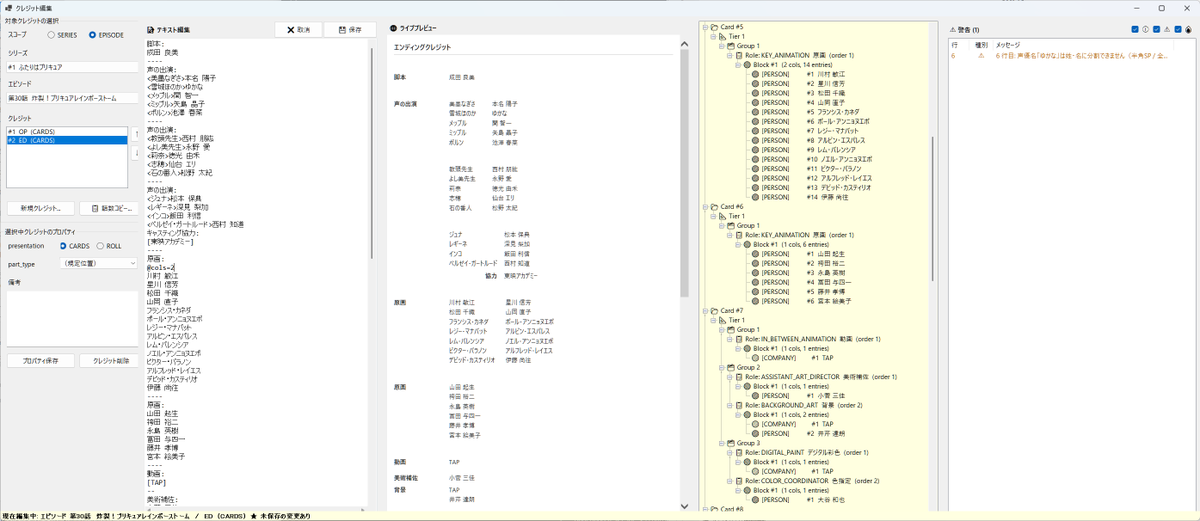Open the part_type dropdown
The height and width of the screenshot is (521, 1200).
point(98,263)
